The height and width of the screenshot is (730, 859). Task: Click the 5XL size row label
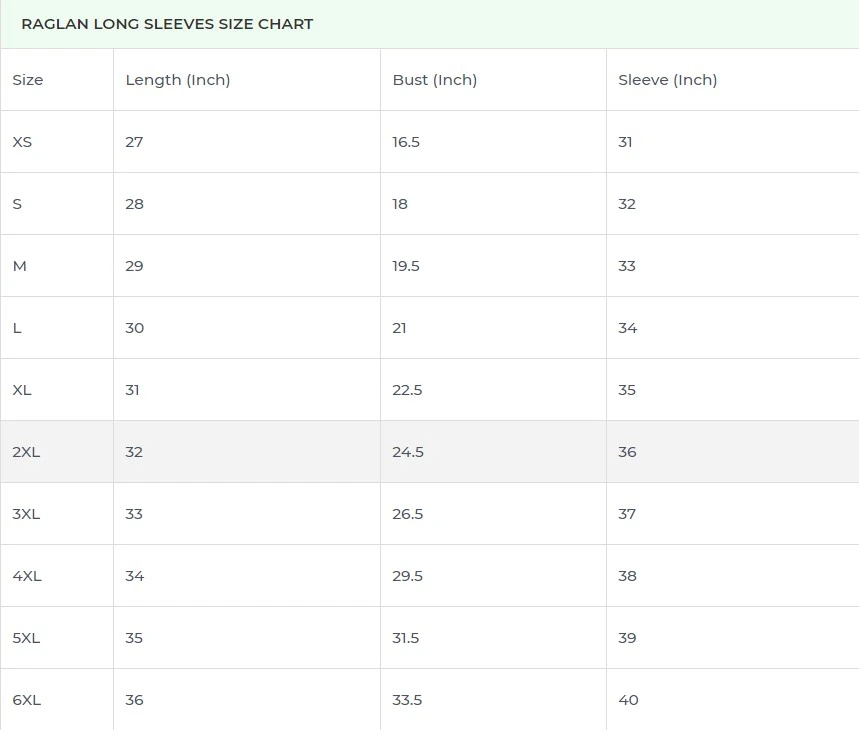(x=26, y=638)
